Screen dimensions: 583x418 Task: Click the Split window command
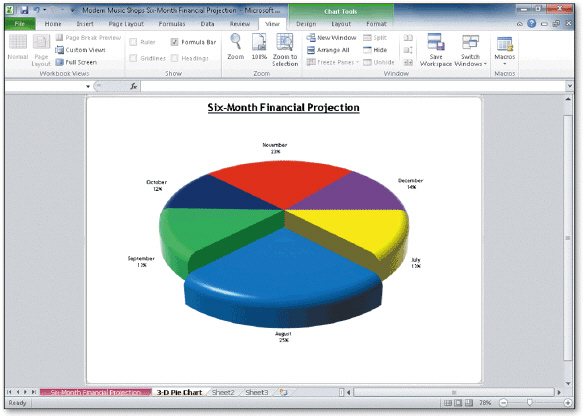pyautogui.click(x=375, y=38)
